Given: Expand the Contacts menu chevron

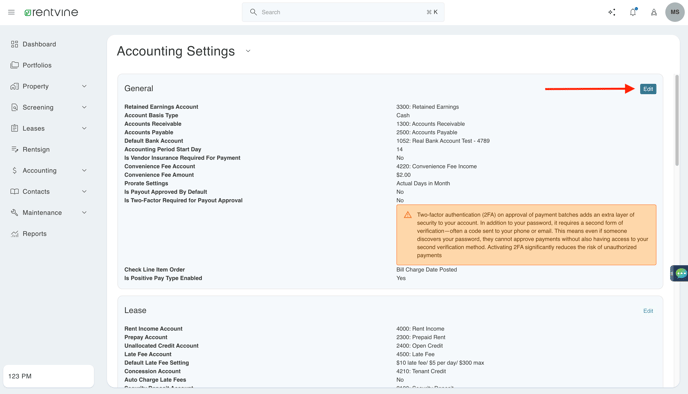Looking at the screenshot, I should click(84, 191).
